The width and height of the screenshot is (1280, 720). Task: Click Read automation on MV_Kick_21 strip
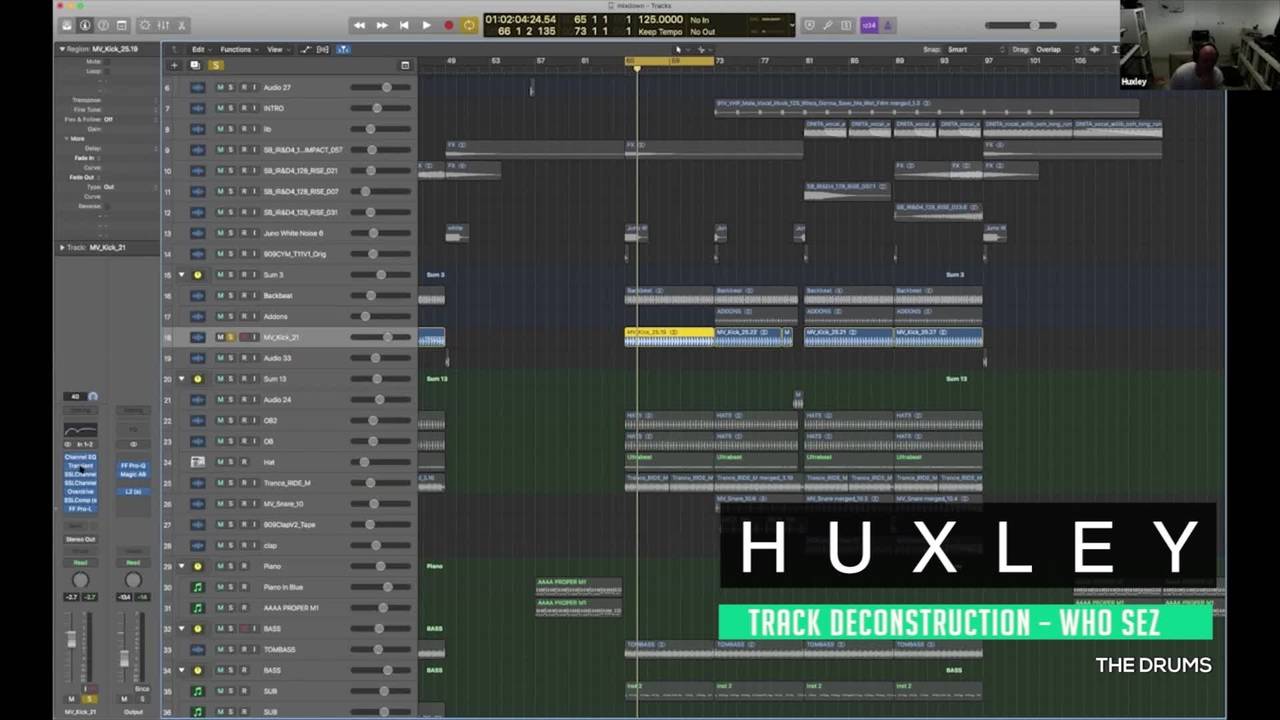point(80,562)
